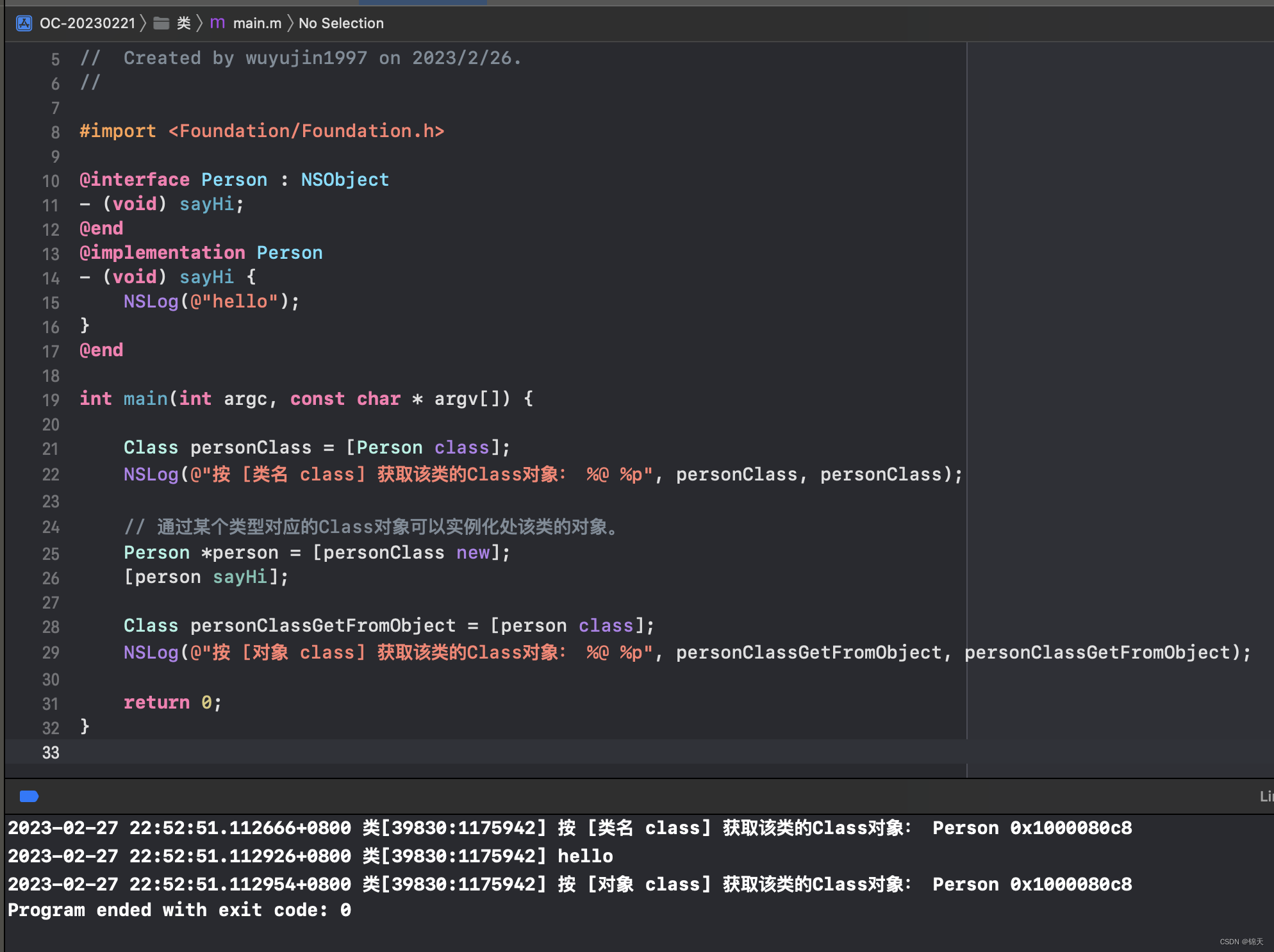Click 'Program ended with exit code' line
This screenshot has width=1274, height=952.
click(x=179, y=910)
